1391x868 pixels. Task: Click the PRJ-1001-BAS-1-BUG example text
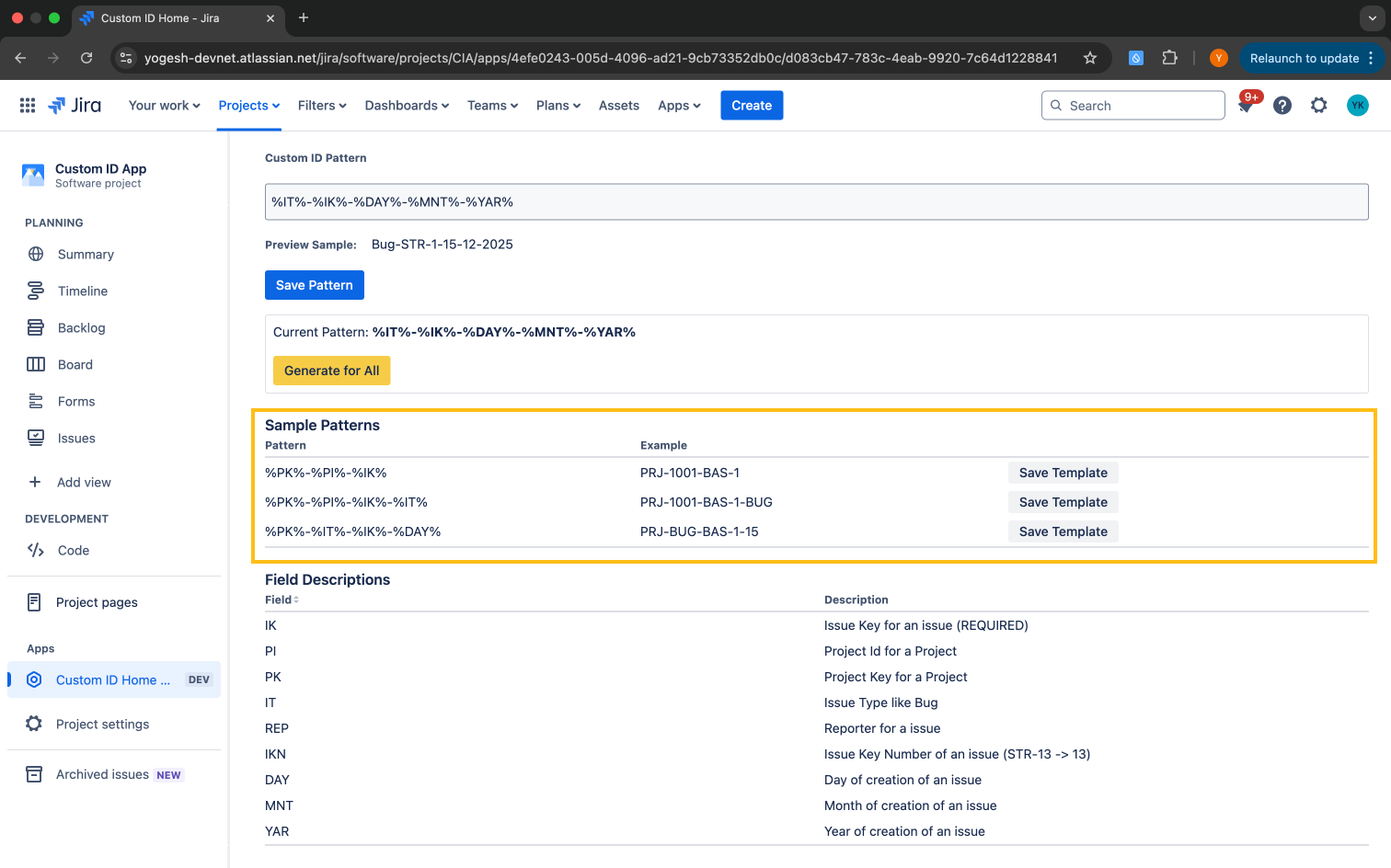[x=707, y=502]
